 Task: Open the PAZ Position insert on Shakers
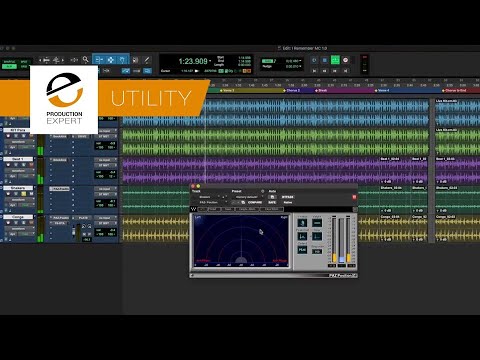pos(60,189)
